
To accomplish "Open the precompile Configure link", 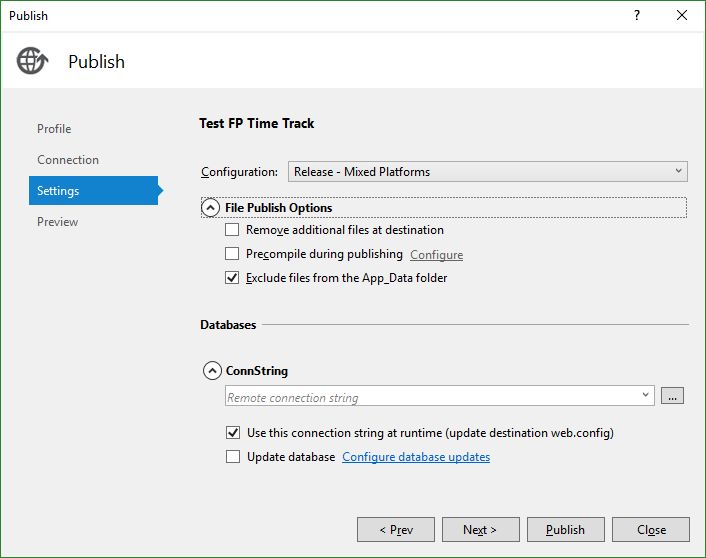I will (x=436, y=255).
